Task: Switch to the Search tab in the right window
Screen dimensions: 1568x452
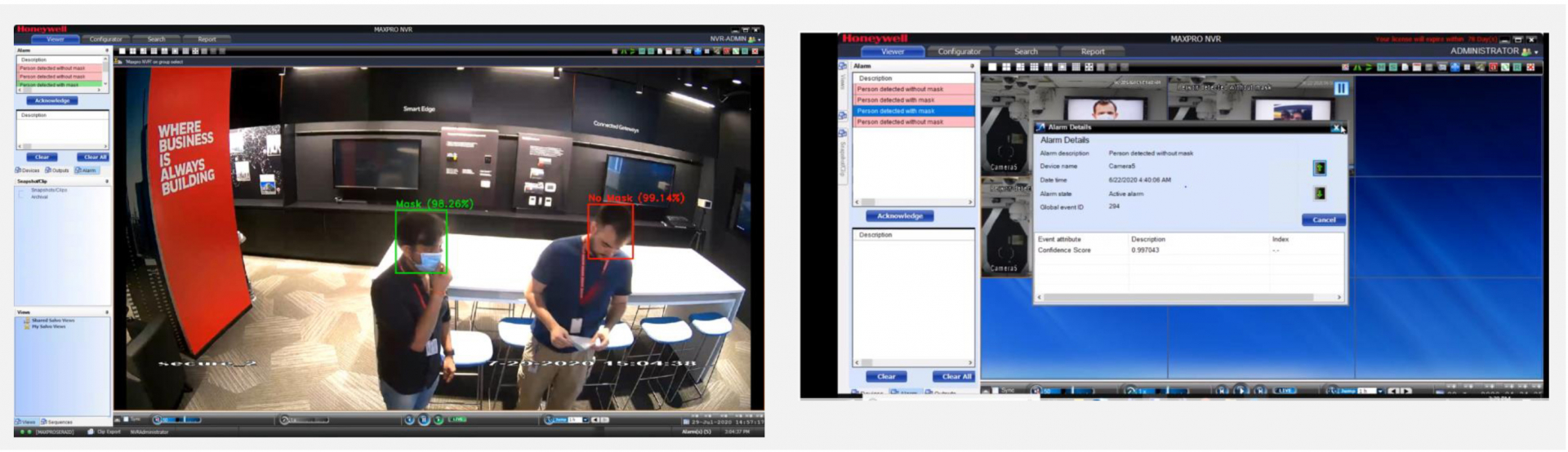Action: click(1026, 51)
